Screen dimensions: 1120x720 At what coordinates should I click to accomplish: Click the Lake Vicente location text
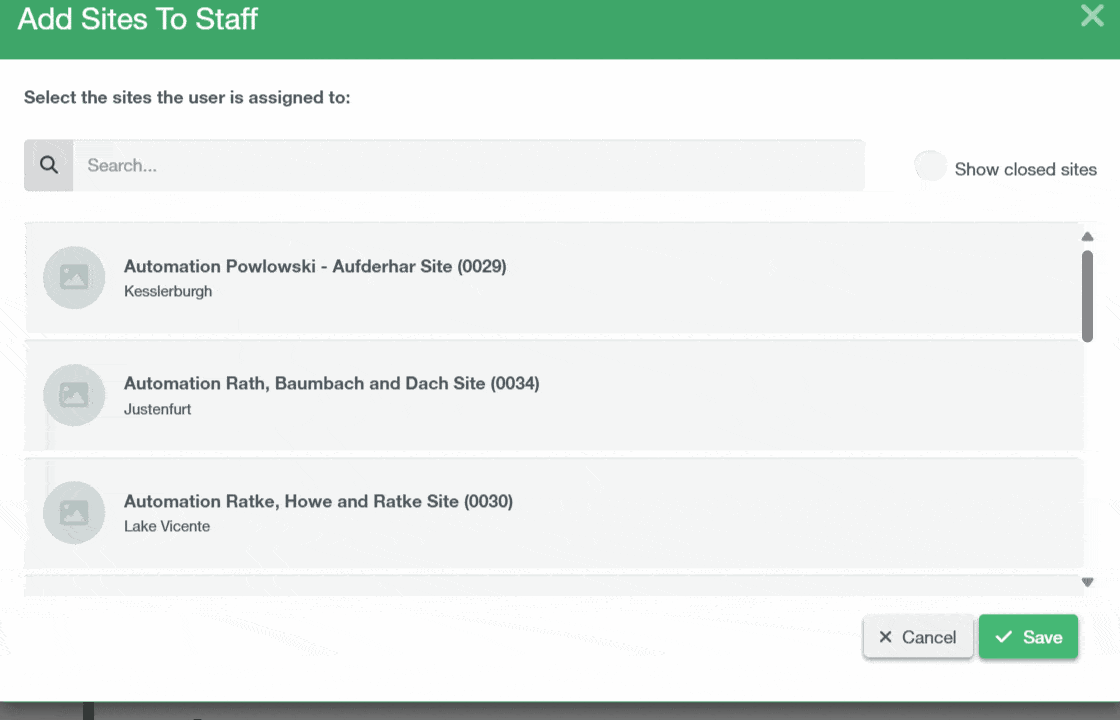pyautogui.click(x=167, y=526)
